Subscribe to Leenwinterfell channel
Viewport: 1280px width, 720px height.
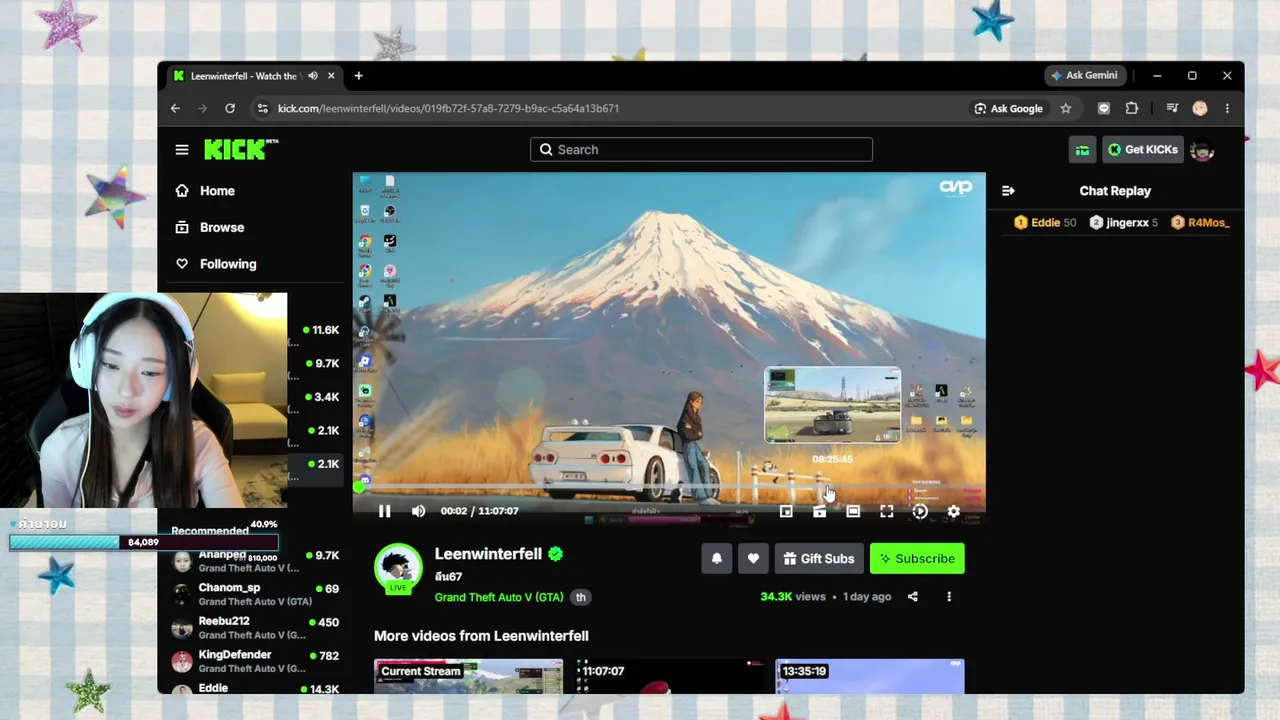pyautogui.click(x=917, y=558)
